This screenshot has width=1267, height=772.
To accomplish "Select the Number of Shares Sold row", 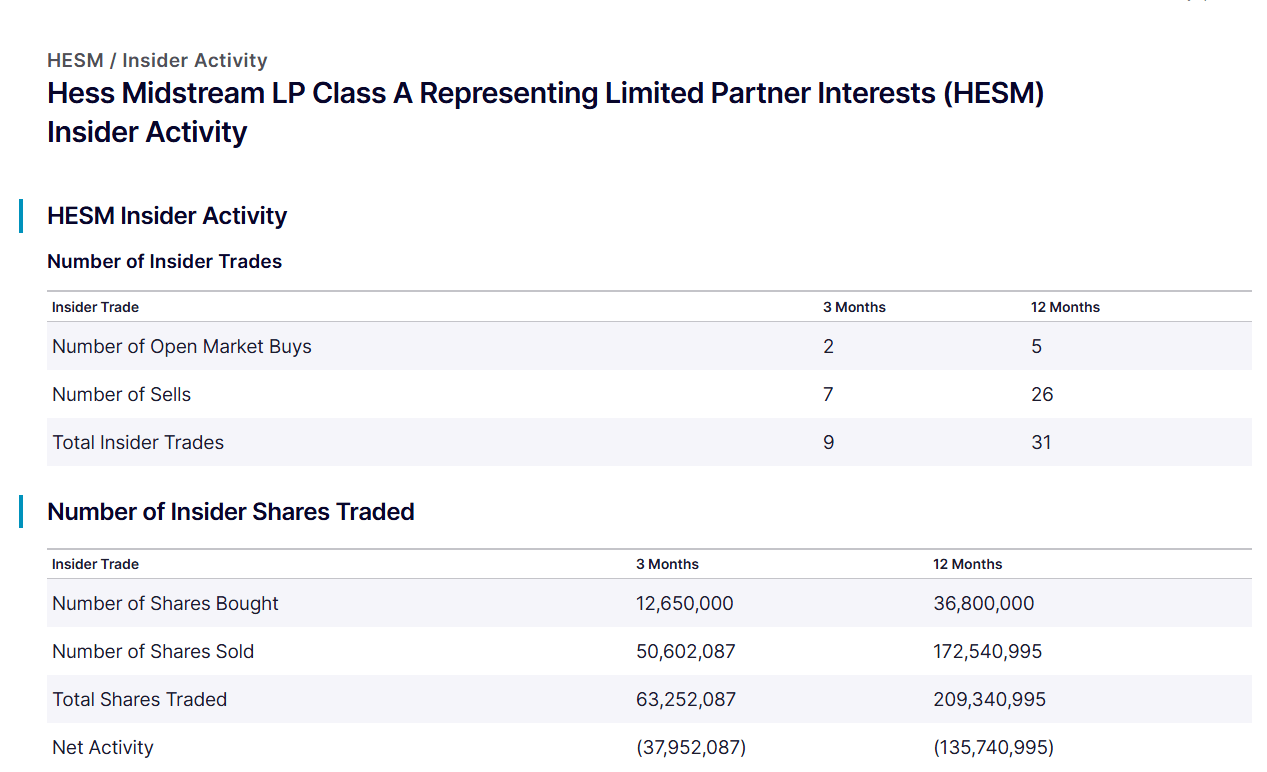I will (x=153, y=651).
